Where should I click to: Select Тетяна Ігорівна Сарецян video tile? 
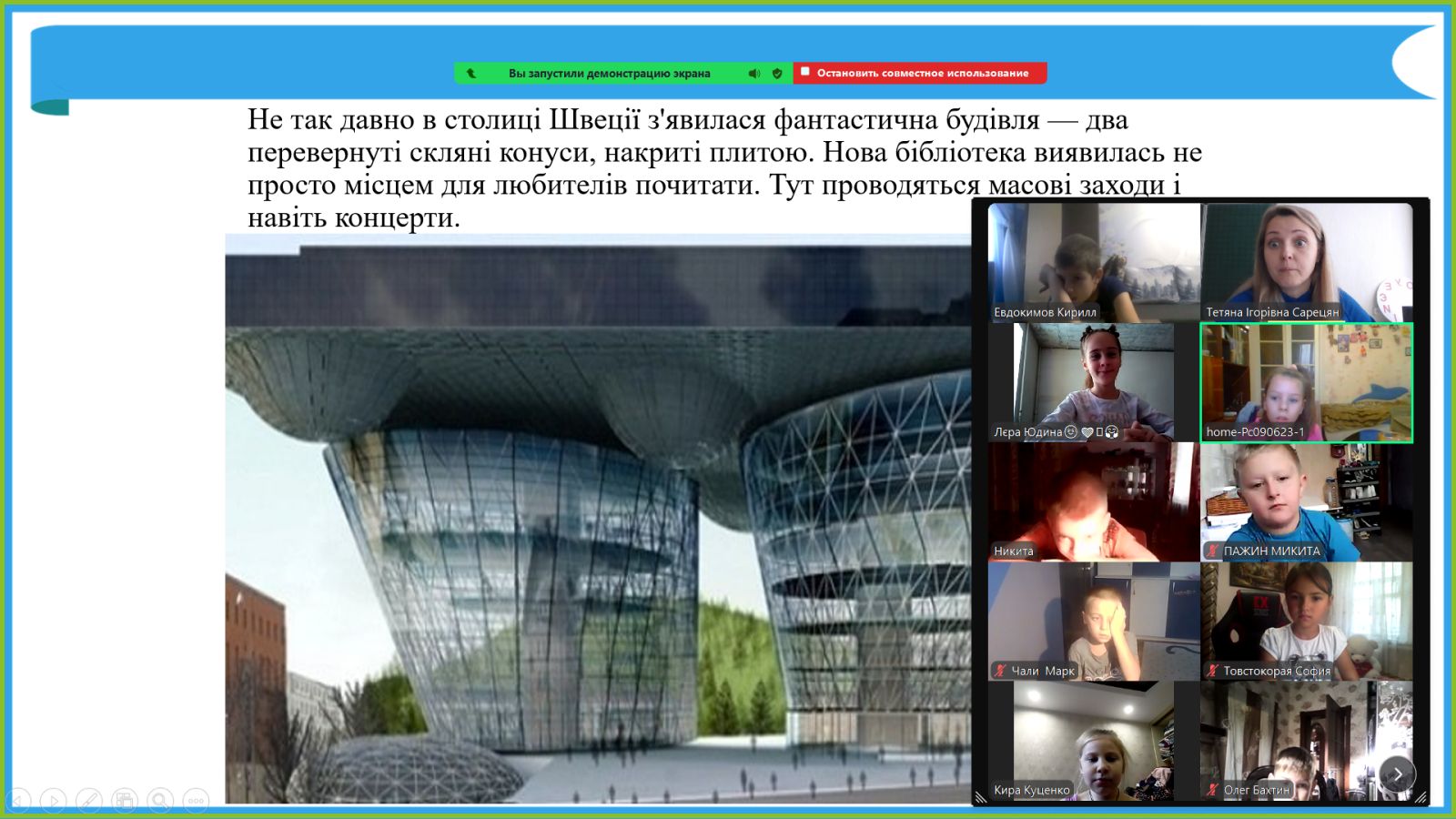[x=1306, y=262]
